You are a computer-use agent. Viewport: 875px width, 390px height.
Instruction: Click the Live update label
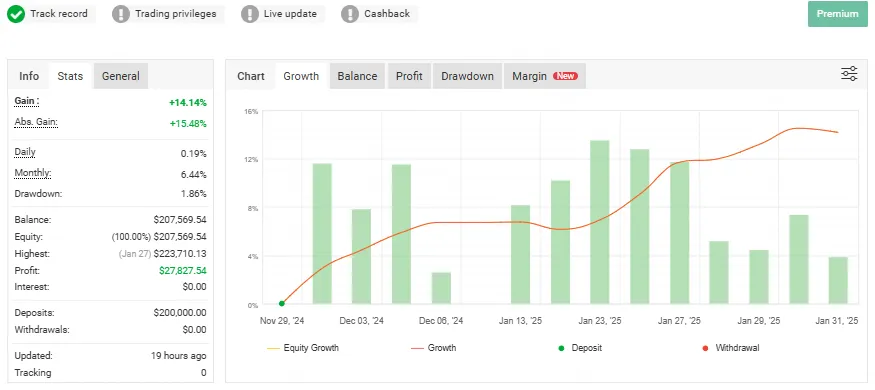point(290,14)
